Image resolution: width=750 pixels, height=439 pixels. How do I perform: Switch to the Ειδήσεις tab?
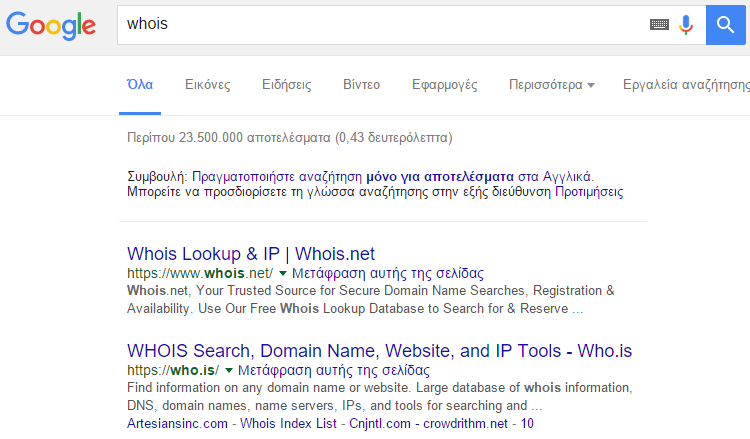click(287, 85)
